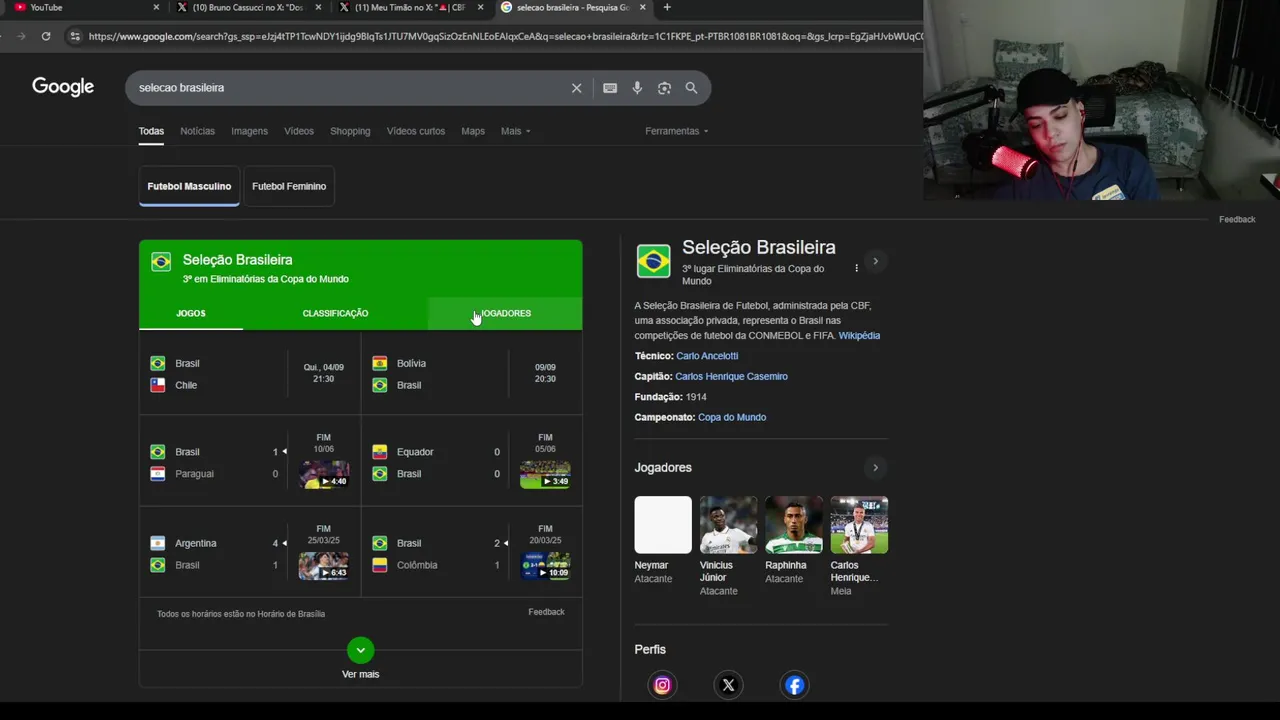Close the YouTube browser tab
Image resolution: width=1280 pixels, height=720 pixels.
pyautogui.click(x=156, y=7)
